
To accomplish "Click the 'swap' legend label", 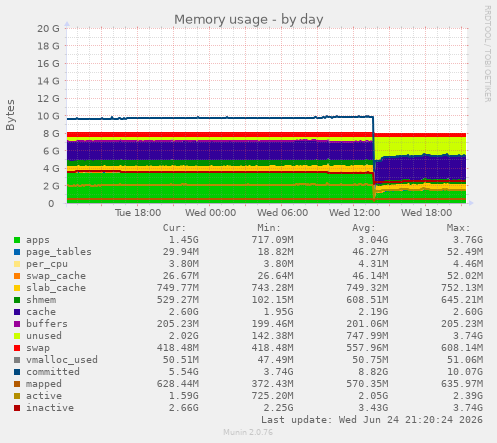I will coord(38,348).
